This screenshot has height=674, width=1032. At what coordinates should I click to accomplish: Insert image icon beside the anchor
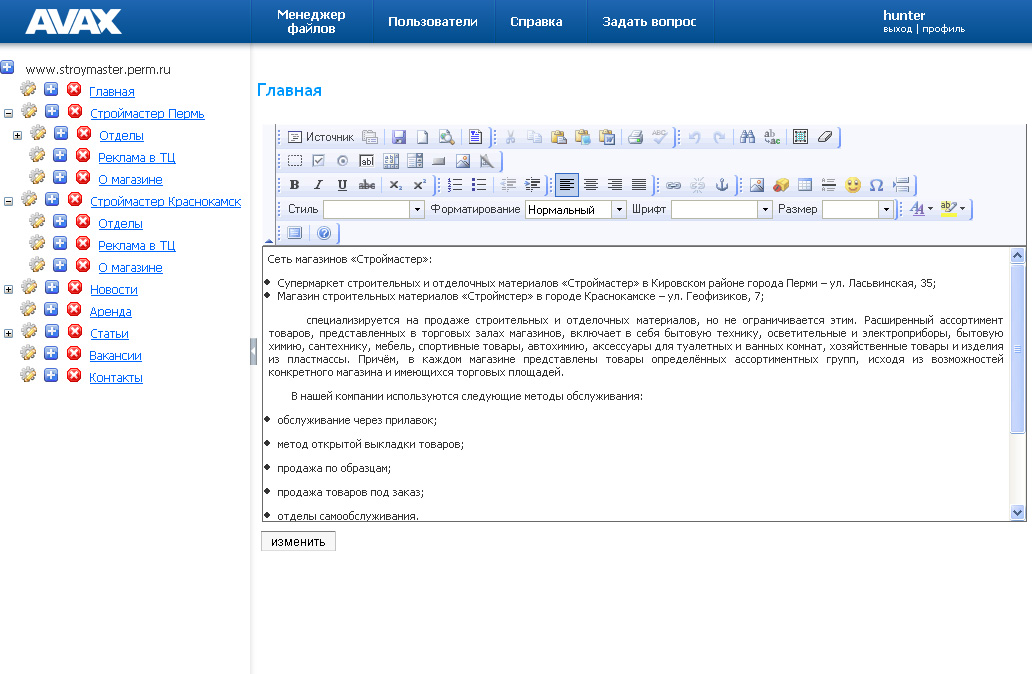click(757, 185)
